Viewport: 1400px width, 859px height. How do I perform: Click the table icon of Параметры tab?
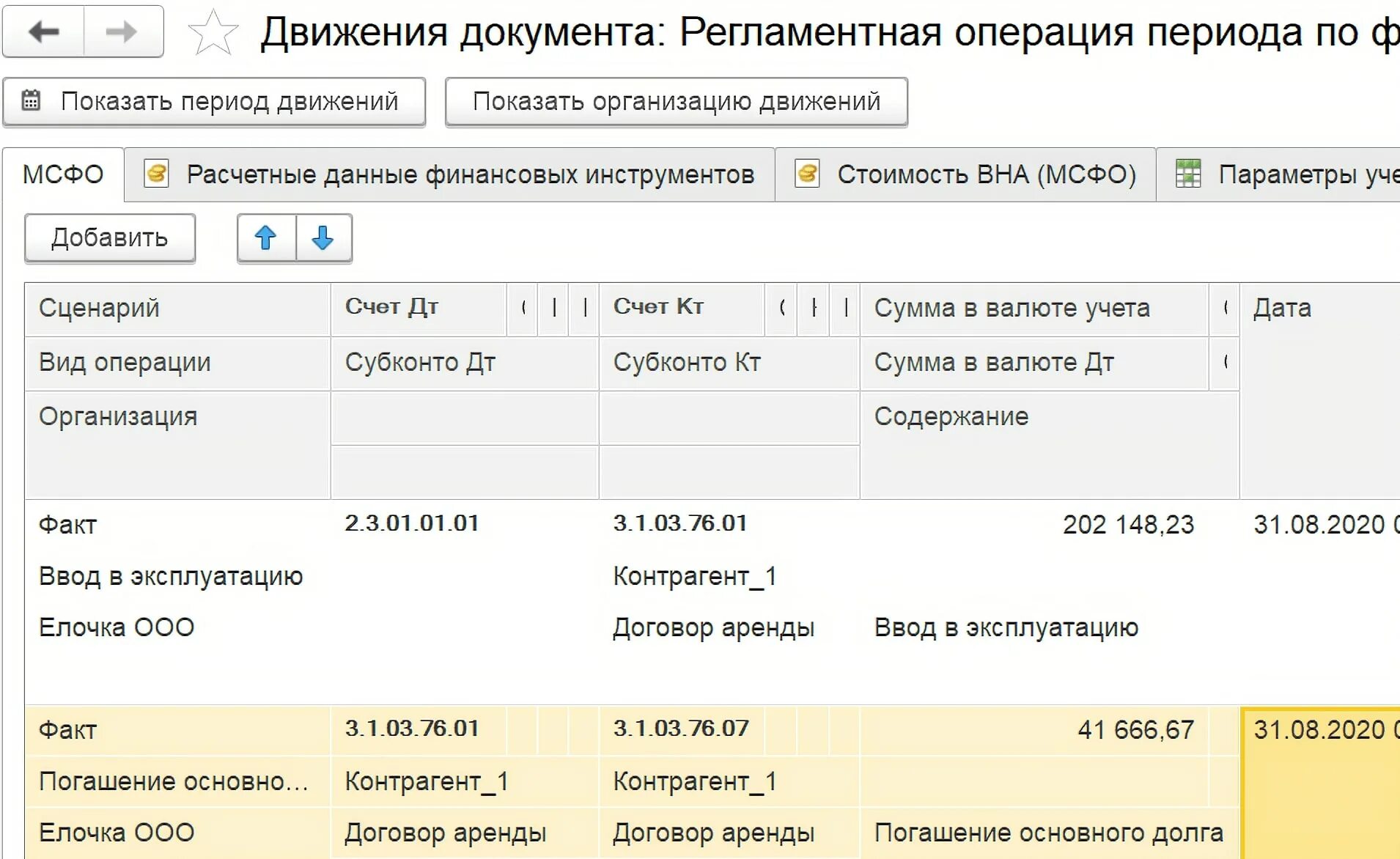coord(1188,174)
